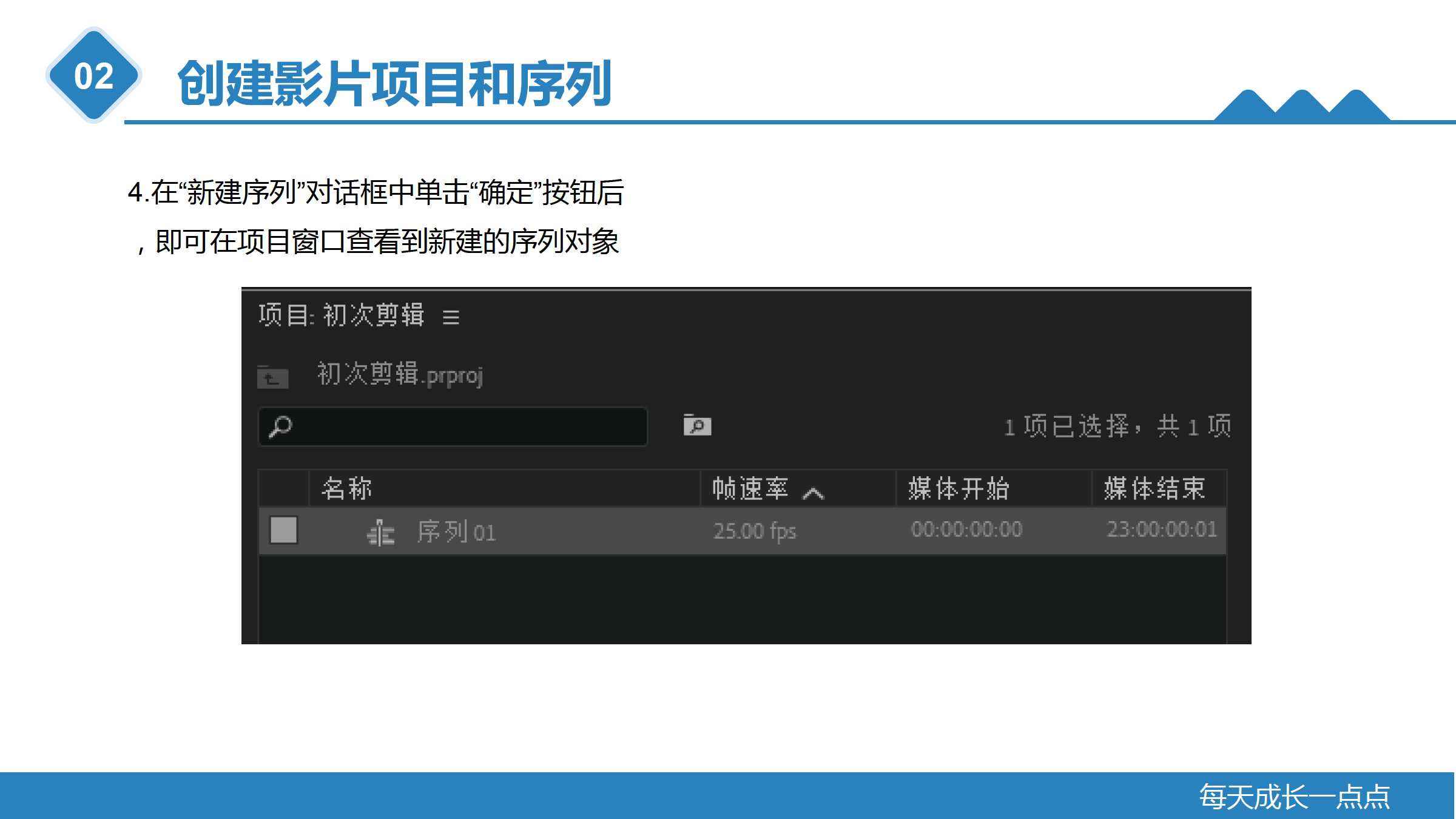
Task: Click the 25.00 fps frame rate value
Action: [754, 531]
